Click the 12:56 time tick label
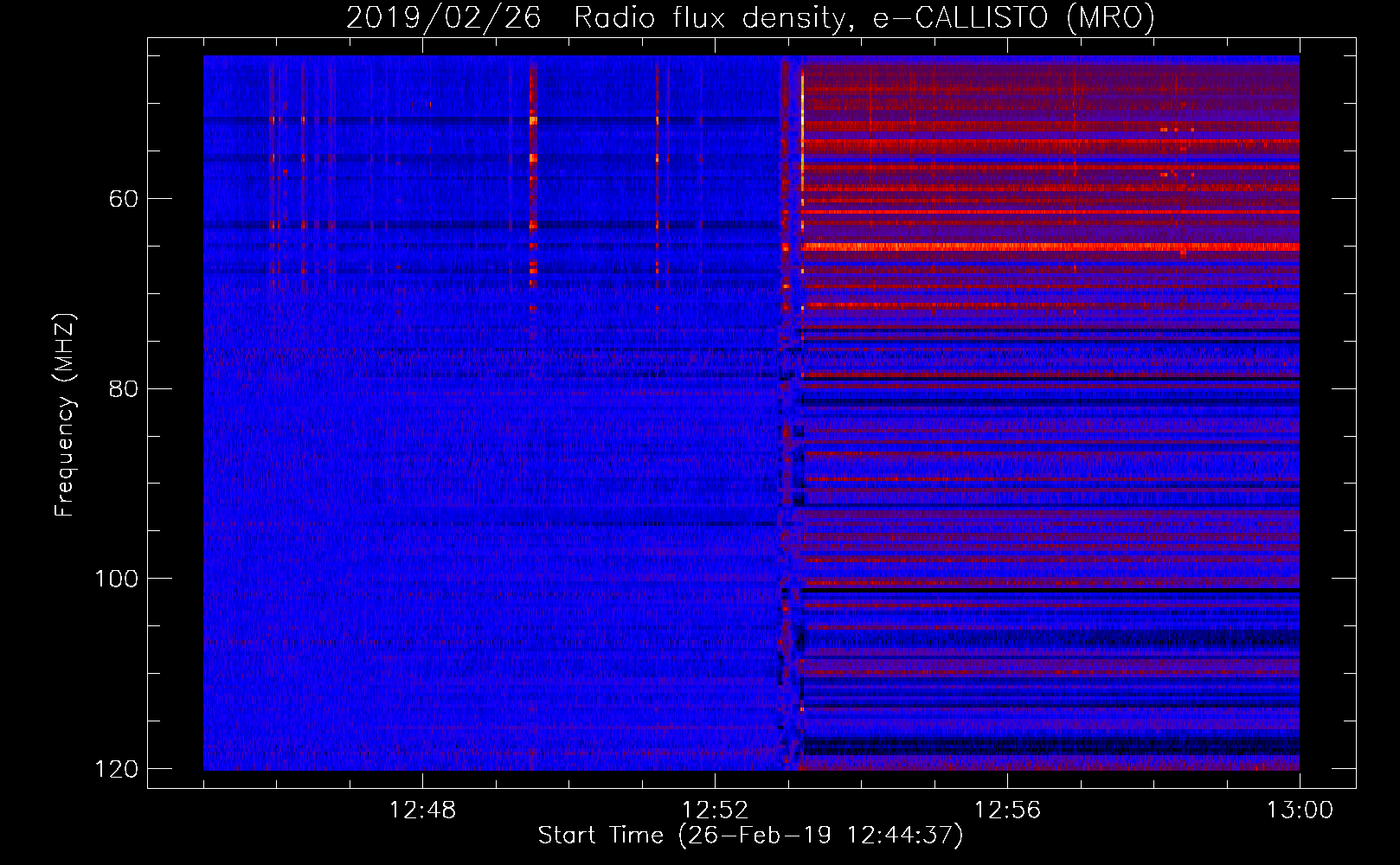The width and height of the screenshot is (1400, 865). [1007, 811]
